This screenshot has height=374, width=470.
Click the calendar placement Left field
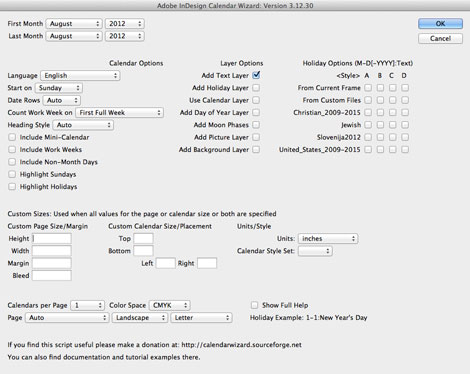click(166, 263)
